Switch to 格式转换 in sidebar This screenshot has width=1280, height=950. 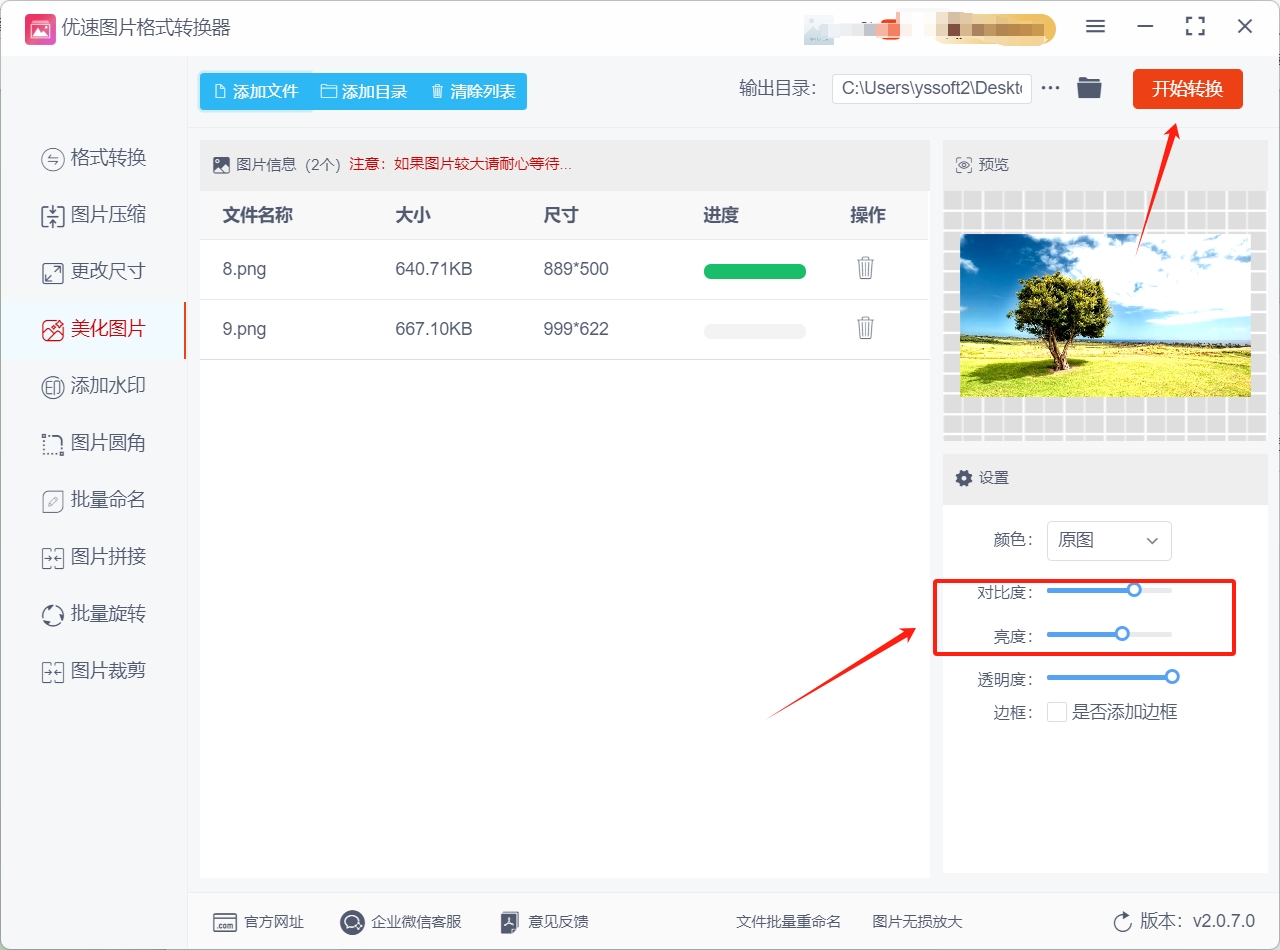coord(94,158)
